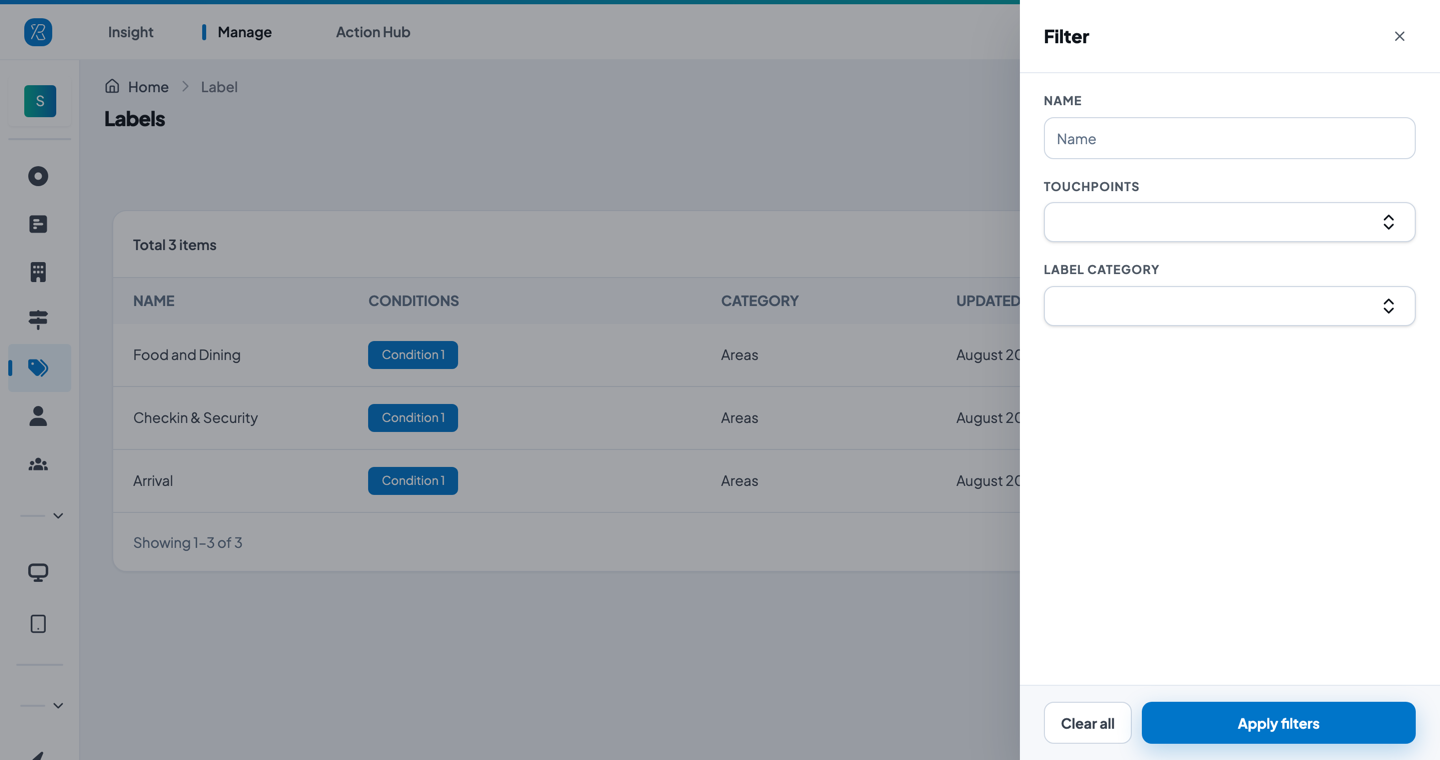
Task: Open the signpost touchpoints icon in sidebar
Action: click(38, 320)
